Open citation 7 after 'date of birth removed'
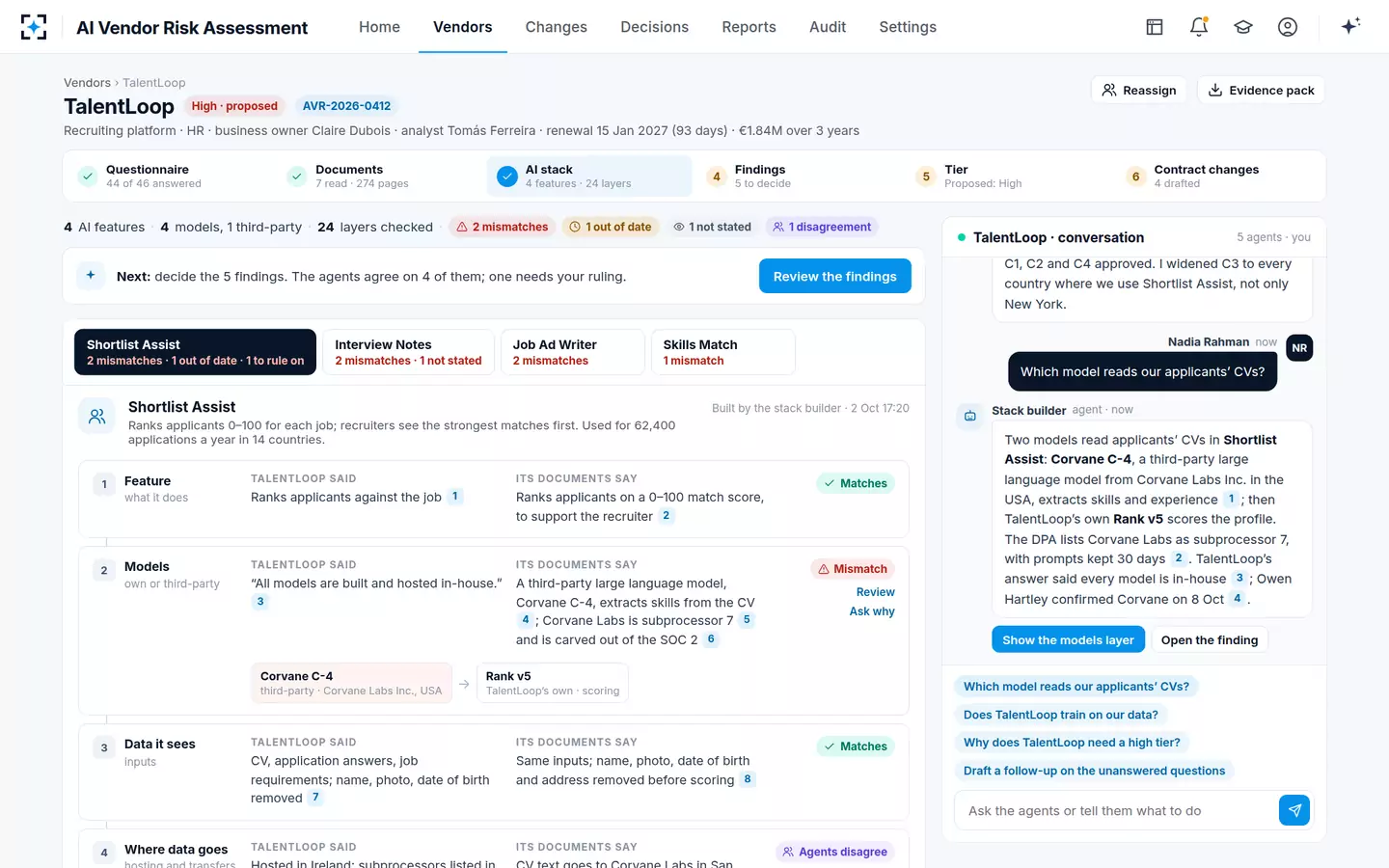Viewport: 1389px width, 868px height. (315, 798)
